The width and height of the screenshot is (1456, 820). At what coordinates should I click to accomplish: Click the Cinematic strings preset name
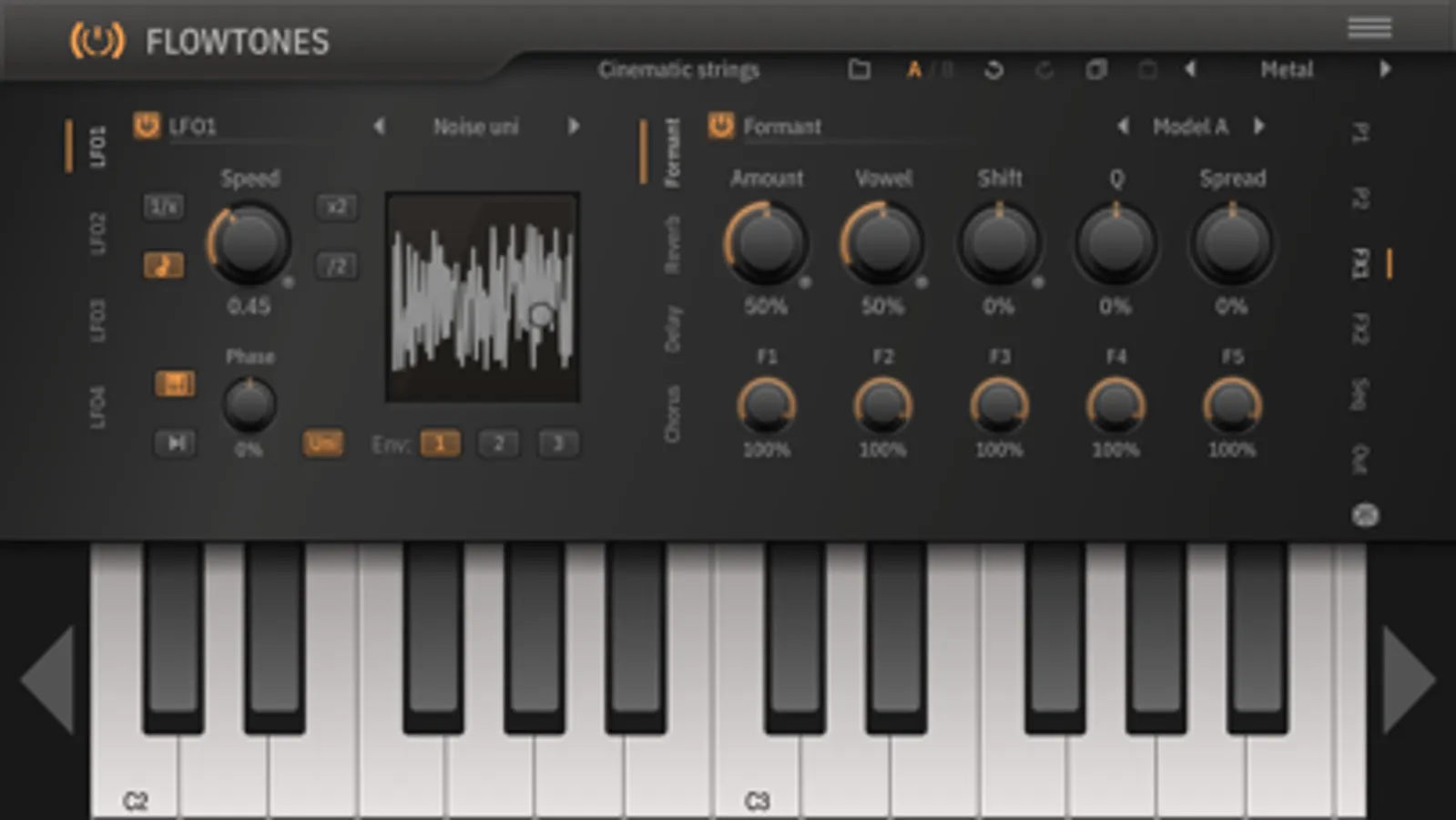(x=678, y=70)
